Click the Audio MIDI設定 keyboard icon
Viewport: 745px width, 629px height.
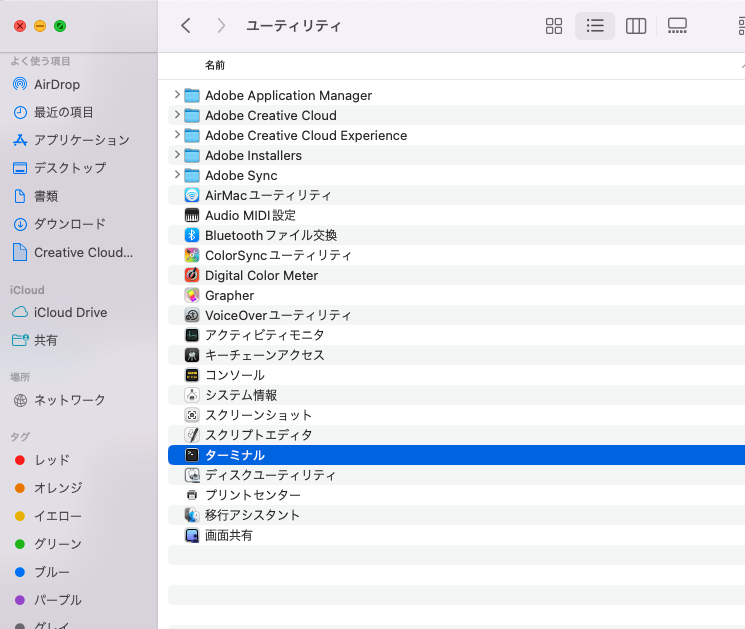pyautogui.click(x=192, y=215)
